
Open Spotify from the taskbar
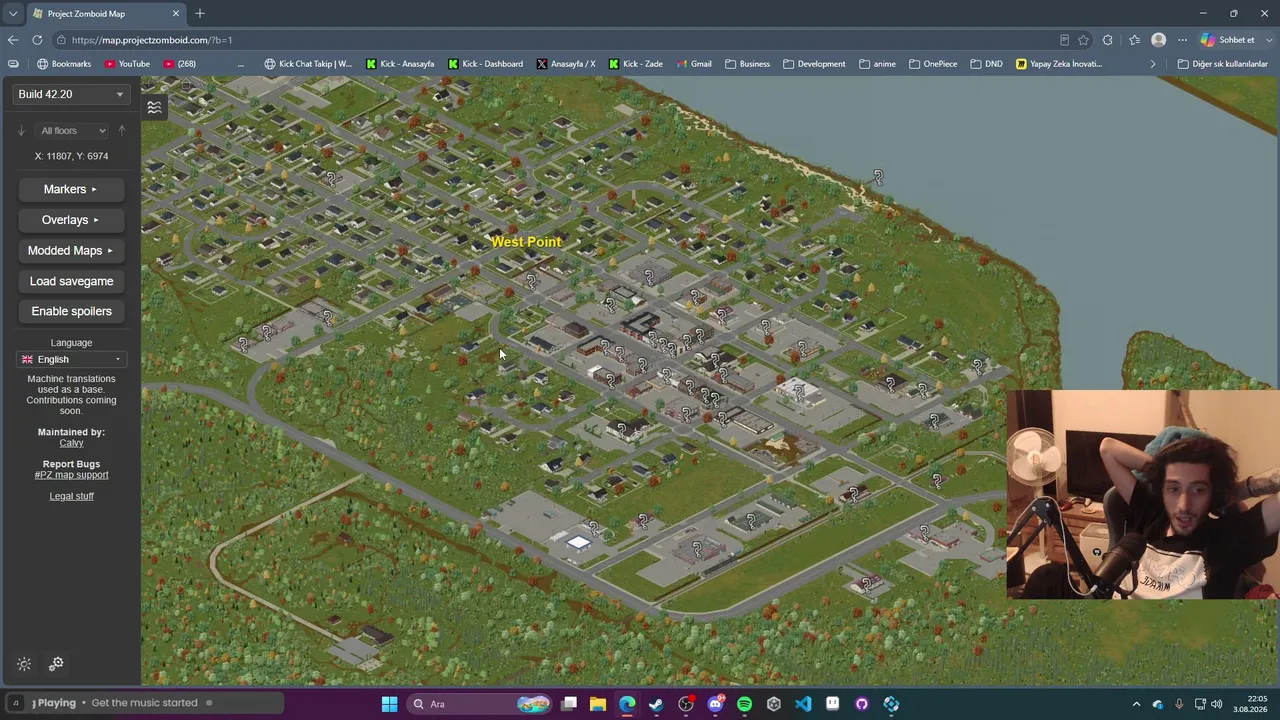[x=744, y=704]
